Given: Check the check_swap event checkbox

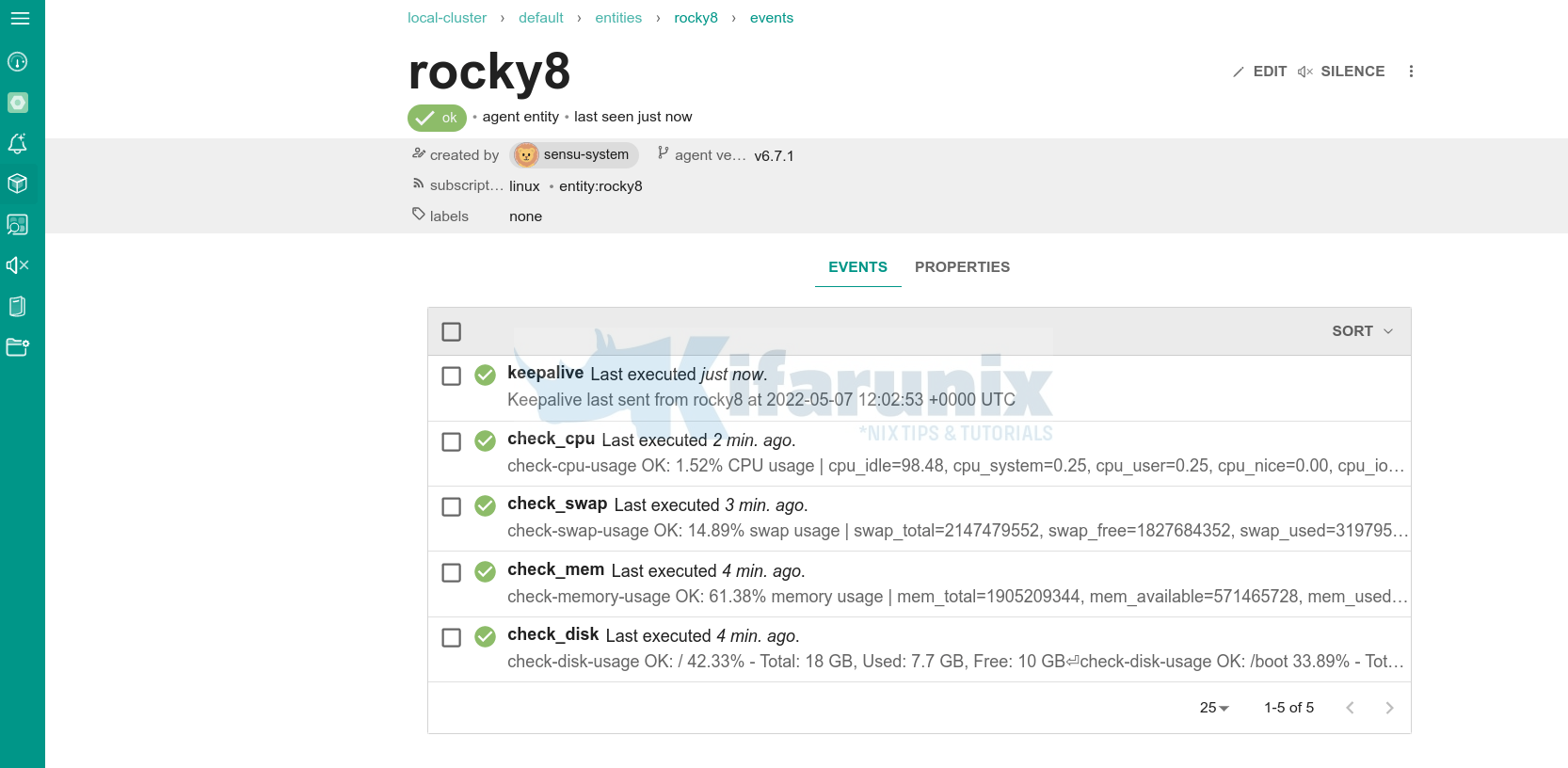Looking at the screenshot, I should (x=452, y=507).
